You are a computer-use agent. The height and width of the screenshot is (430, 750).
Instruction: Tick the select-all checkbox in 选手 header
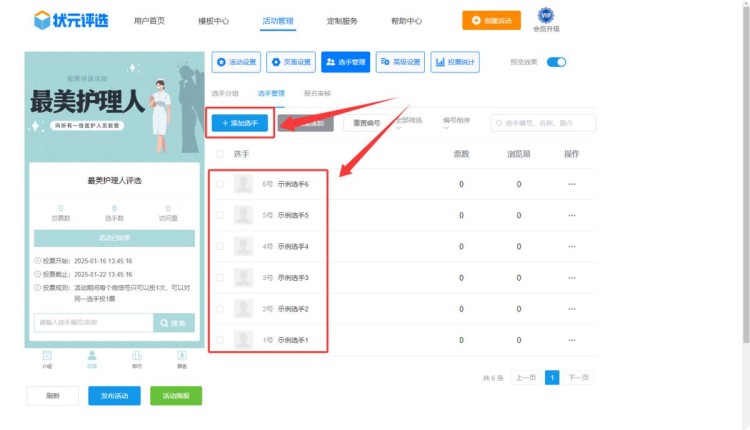220,154
